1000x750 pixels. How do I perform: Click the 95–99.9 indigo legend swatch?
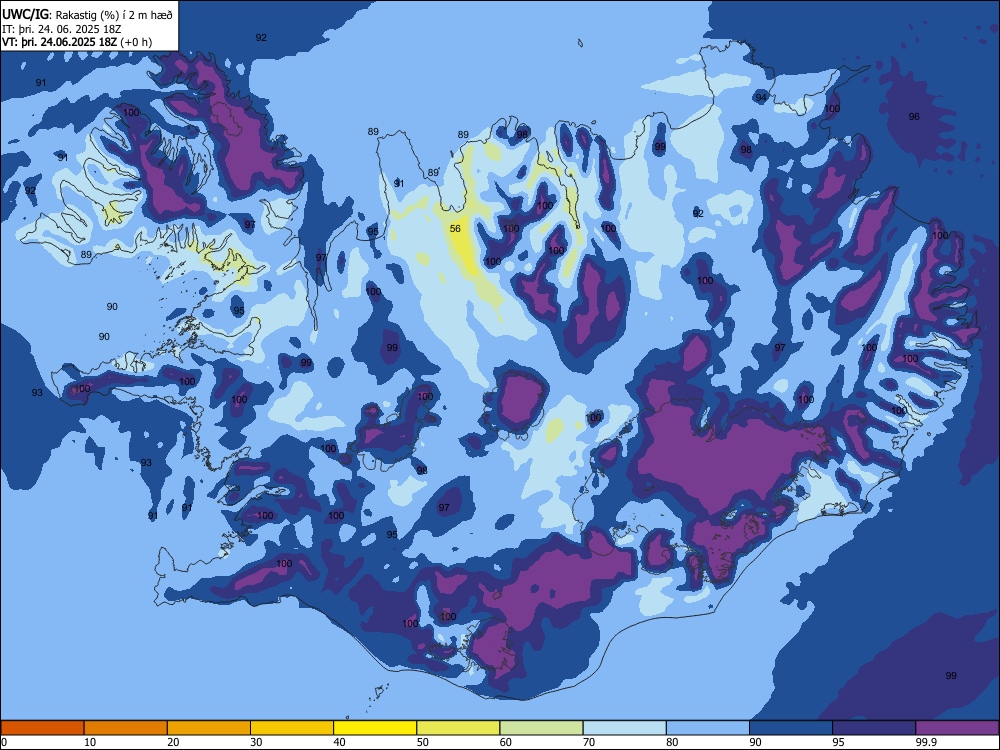click(x=874, y=728)
